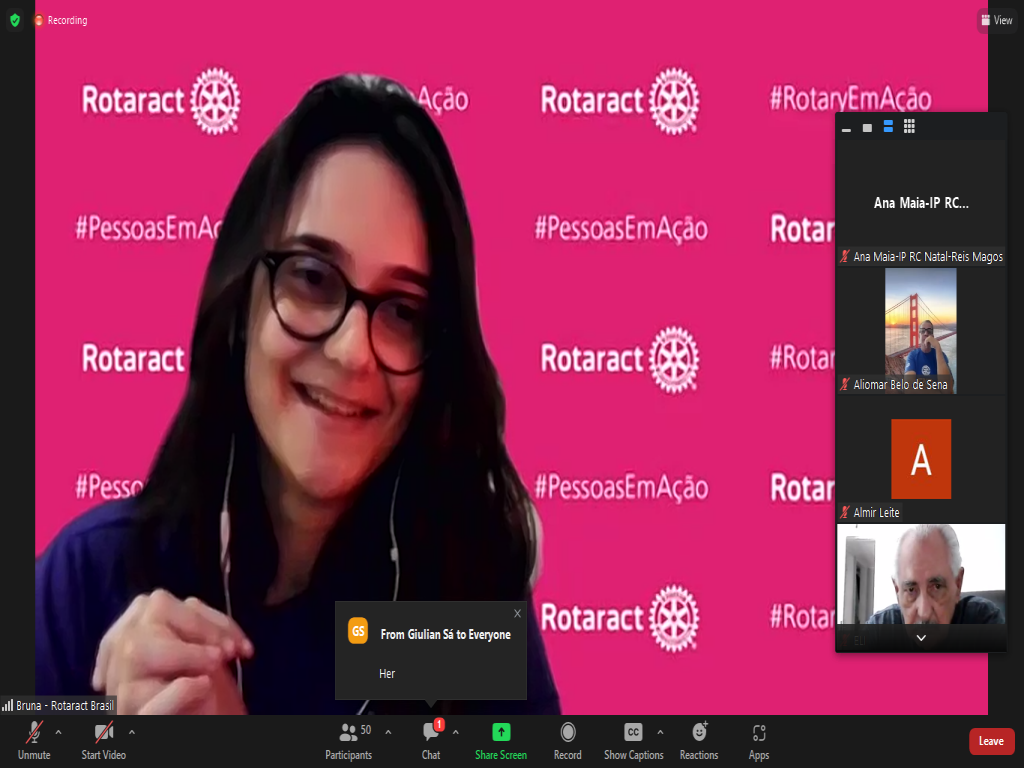The width and height of the screenshot is (1024, 768).
Task: Expand the caret next to Participants
Action: (388, 732)
